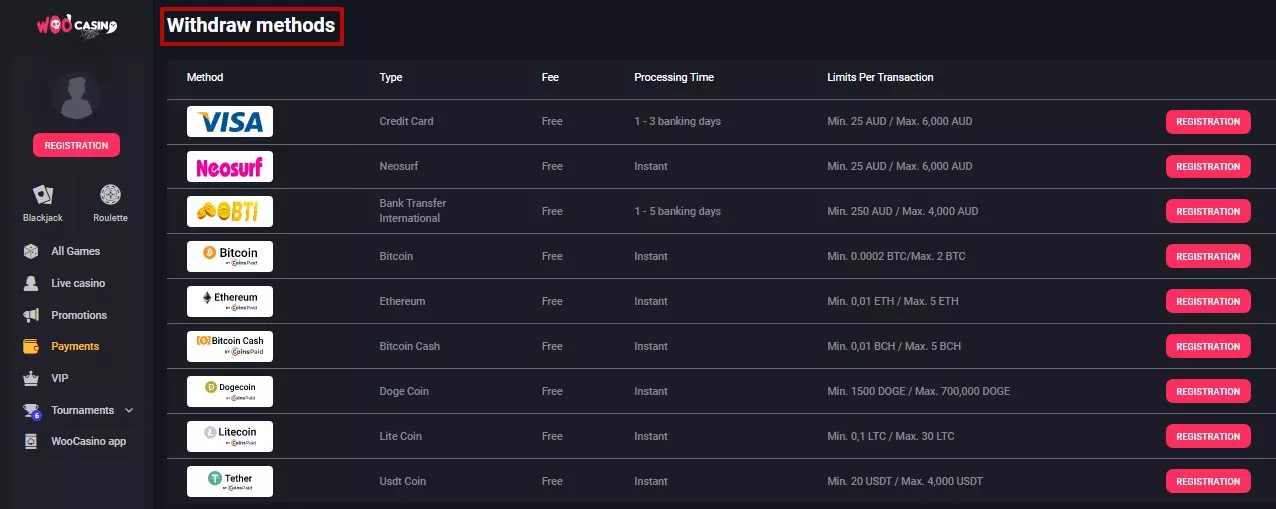This screenshot has width=1276, height=509.
Task: Click the Limits Per Transaction header
Action: point(880,77)
